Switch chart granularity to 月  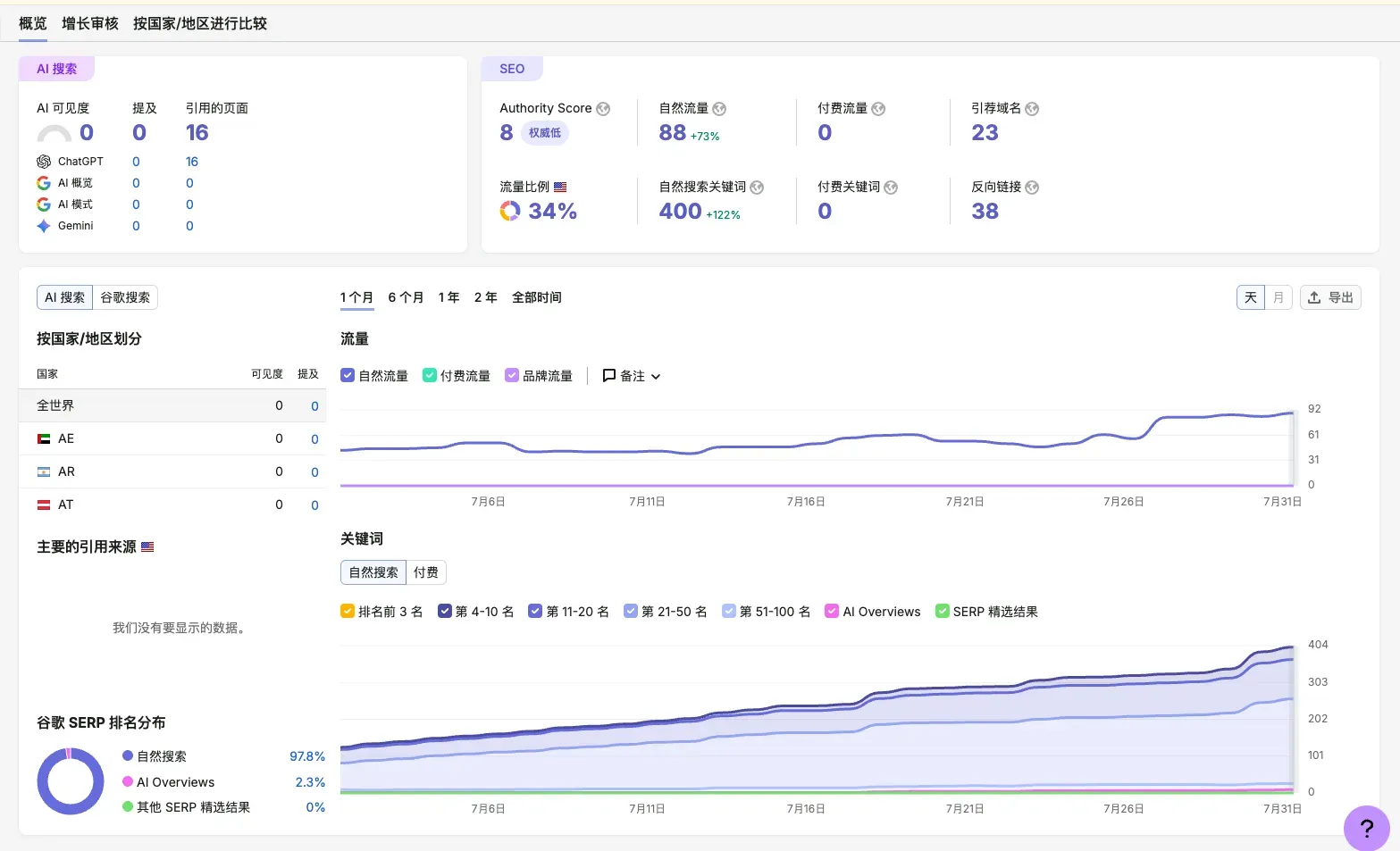(1278, 297)
